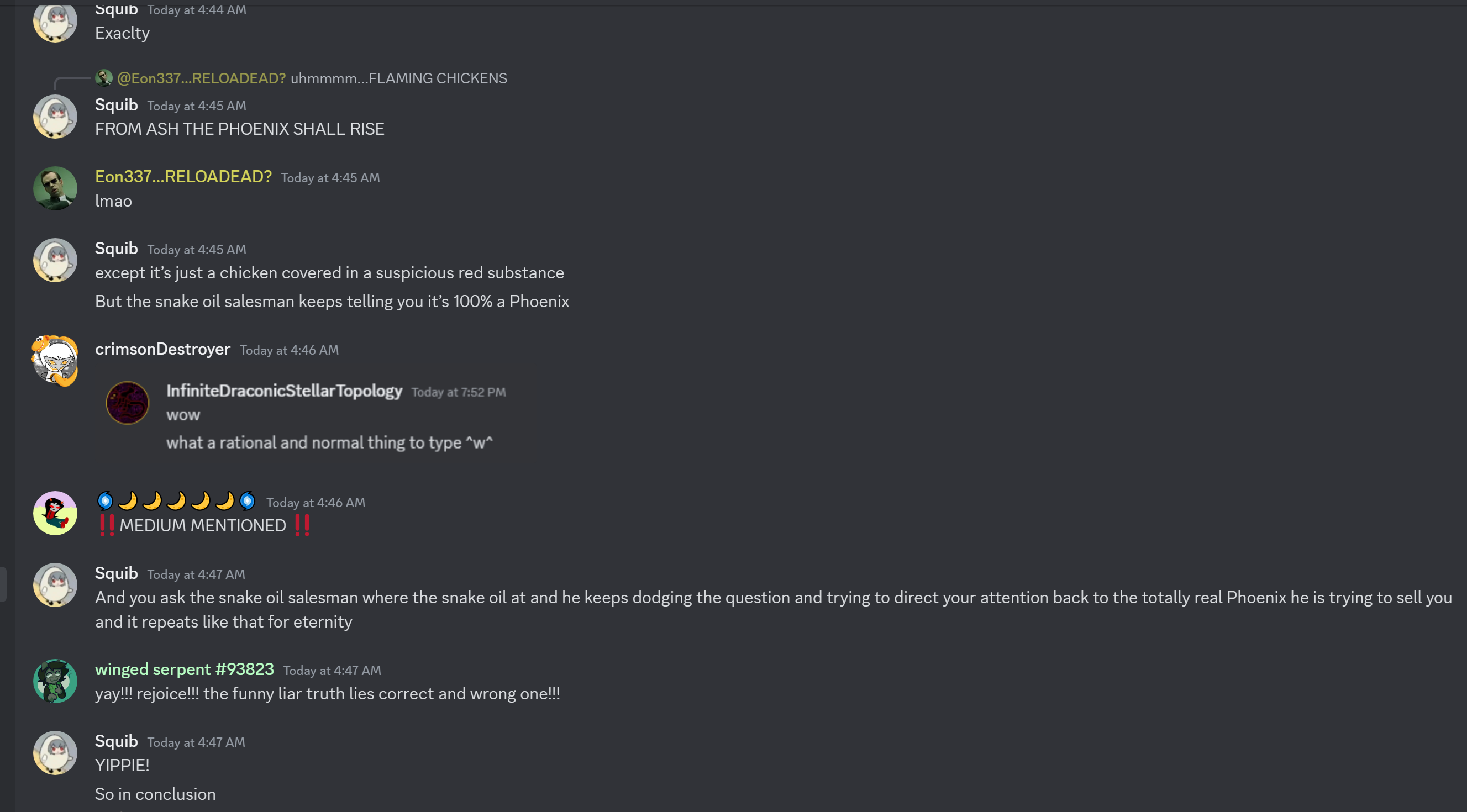
Task: Click Eon337...RELOADEAD?'s avatar beside the lmao message
Action: click(x=55, y=188)
